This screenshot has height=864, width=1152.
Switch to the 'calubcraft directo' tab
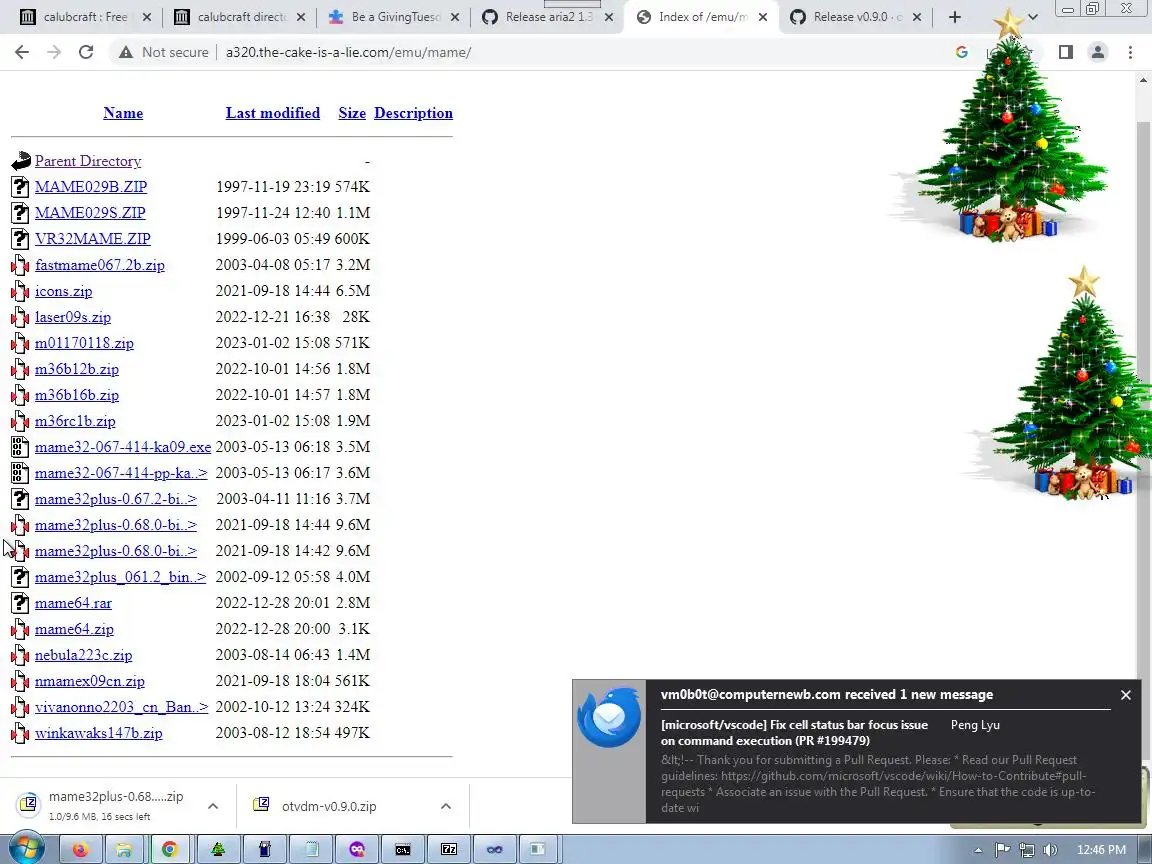(240, 17)
